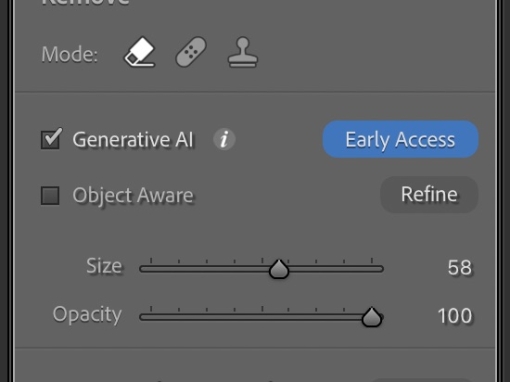This screenshot has height=382, width=510.
Task: Click the Size slider handle
Action: coord(279,269)
